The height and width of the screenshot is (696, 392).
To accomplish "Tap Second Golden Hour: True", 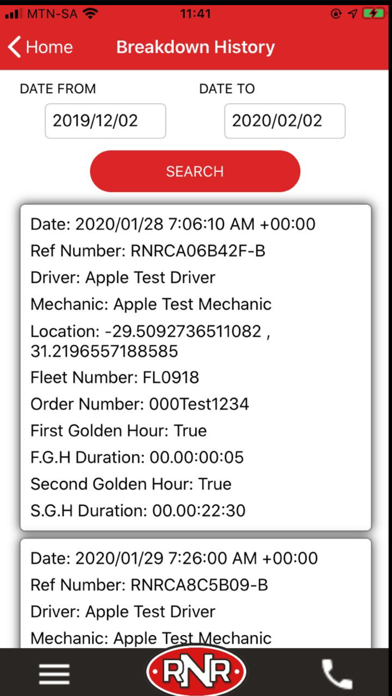I will pos(131,484).
